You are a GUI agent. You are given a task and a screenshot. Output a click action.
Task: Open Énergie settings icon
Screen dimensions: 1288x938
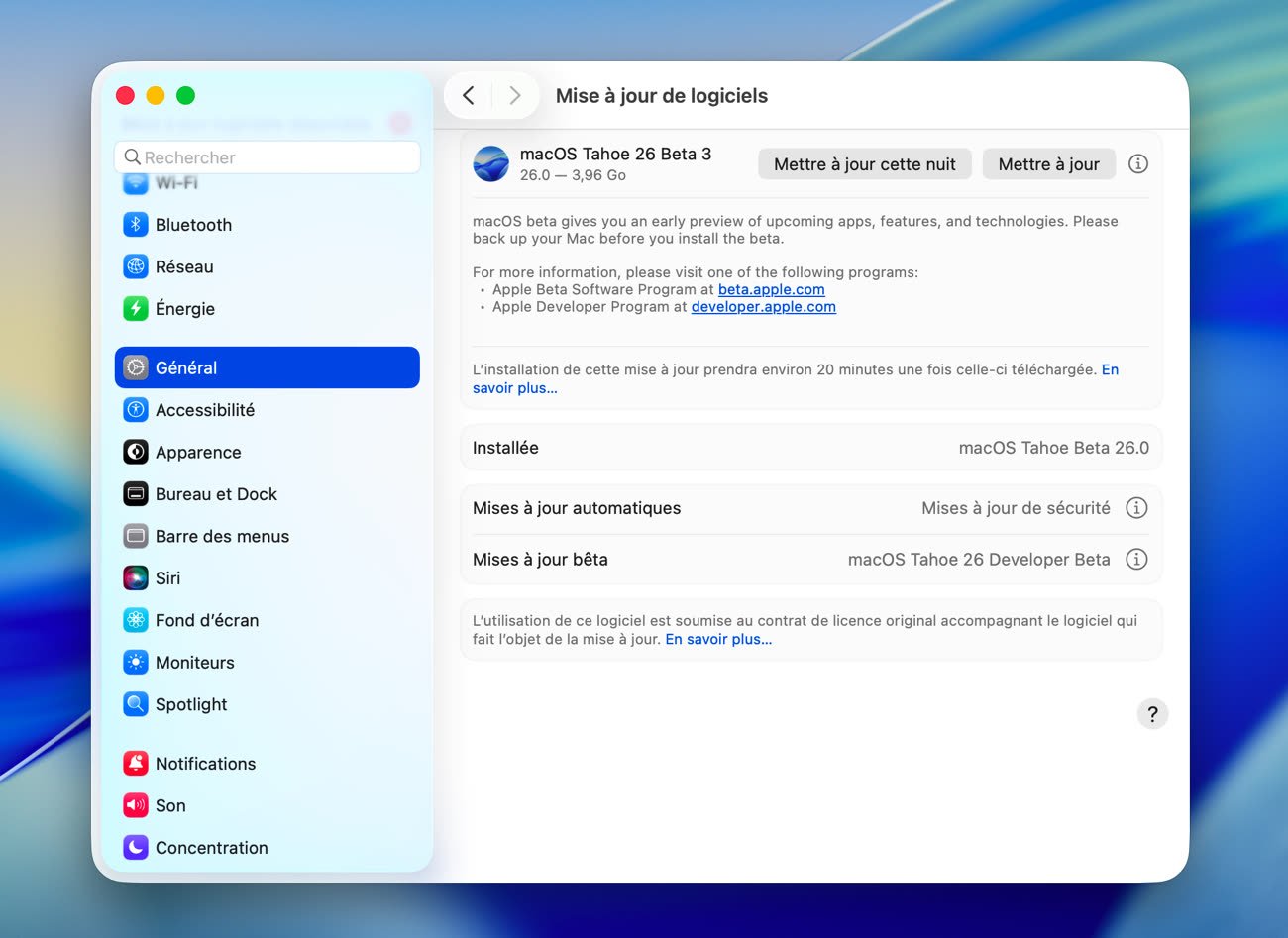[x=136, y=309]
